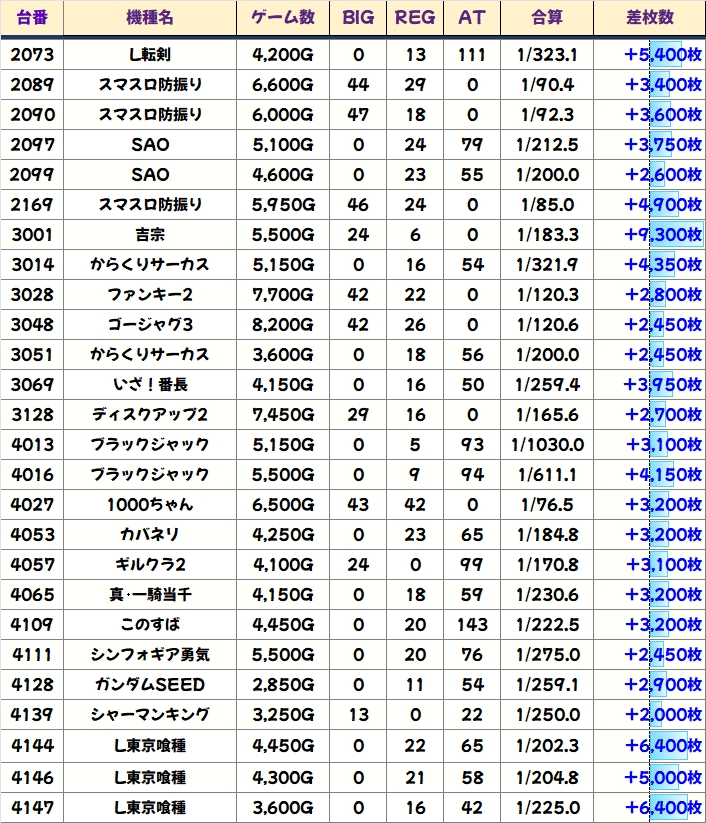Click the 1/321.9 combined probability

(547, 265)
